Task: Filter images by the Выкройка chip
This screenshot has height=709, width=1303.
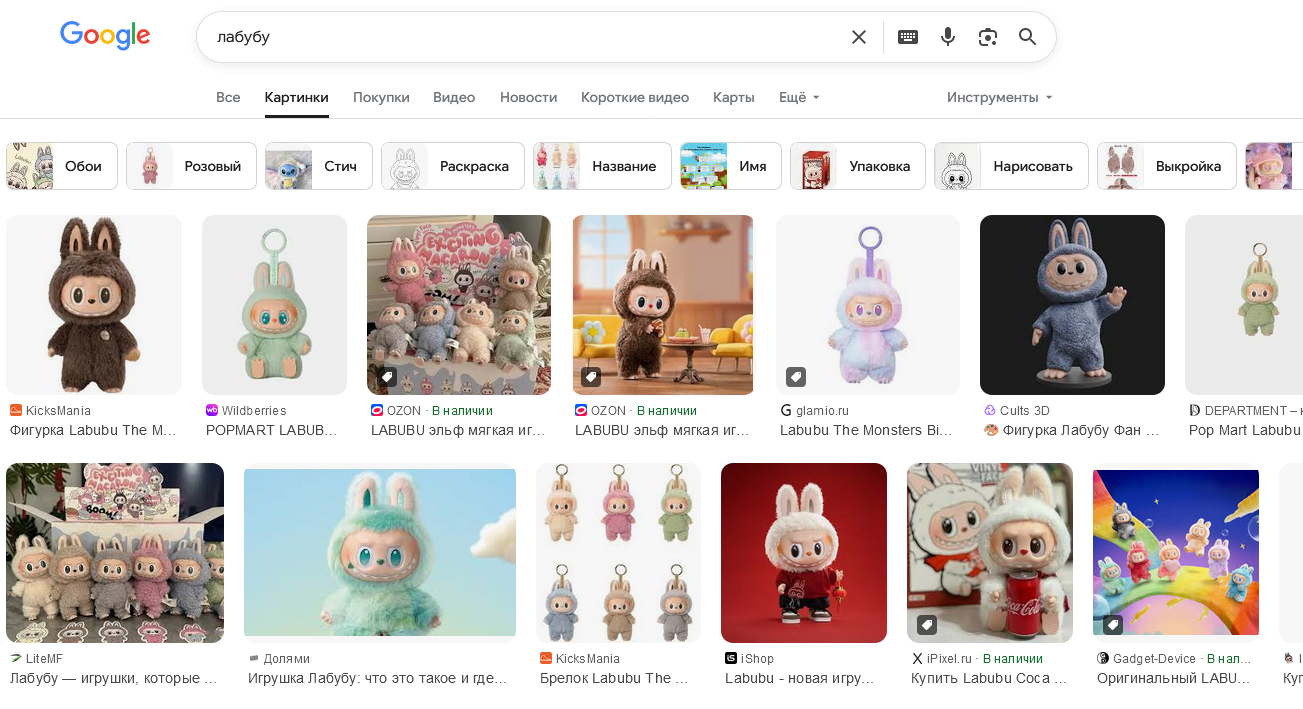Action: coord(1167,166)
